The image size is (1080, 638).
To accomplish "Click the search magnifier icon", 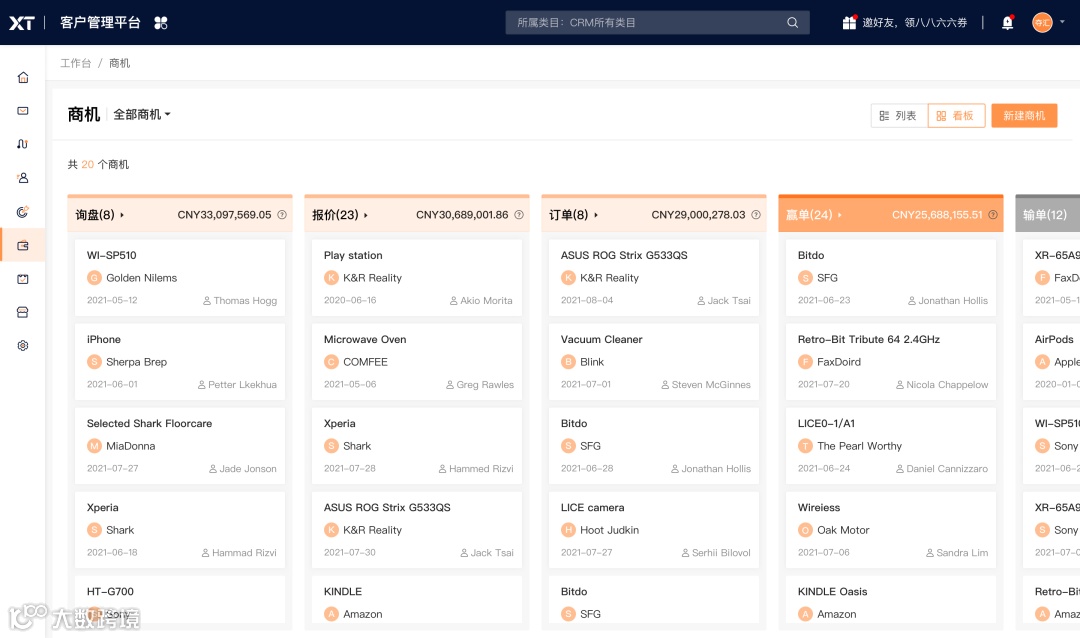I will coord(793,23).
